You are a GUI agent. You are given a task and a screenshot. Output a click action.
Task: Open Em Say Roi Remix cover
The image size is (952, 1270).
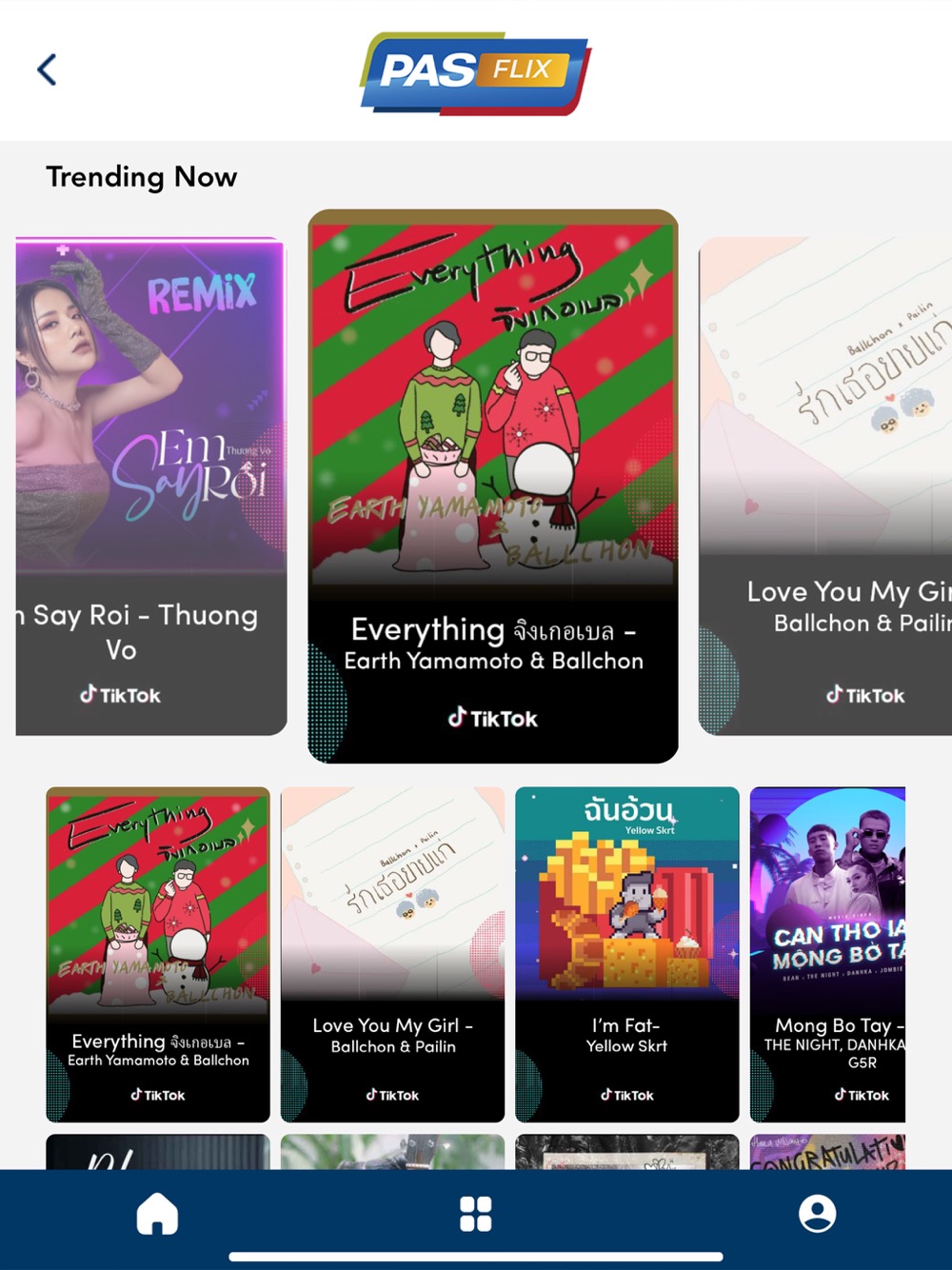click(x=151, y=405)
